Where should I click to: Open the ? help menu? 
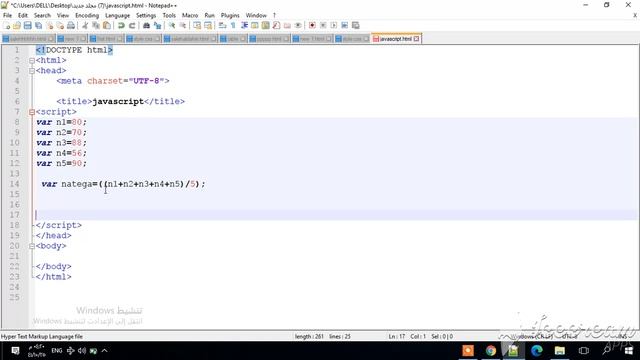274,15
